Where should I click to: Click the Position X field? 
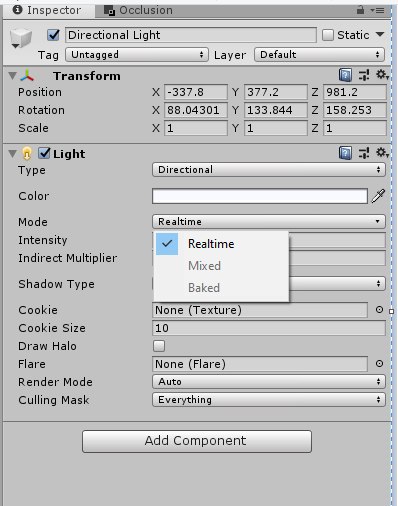(196, 92)
